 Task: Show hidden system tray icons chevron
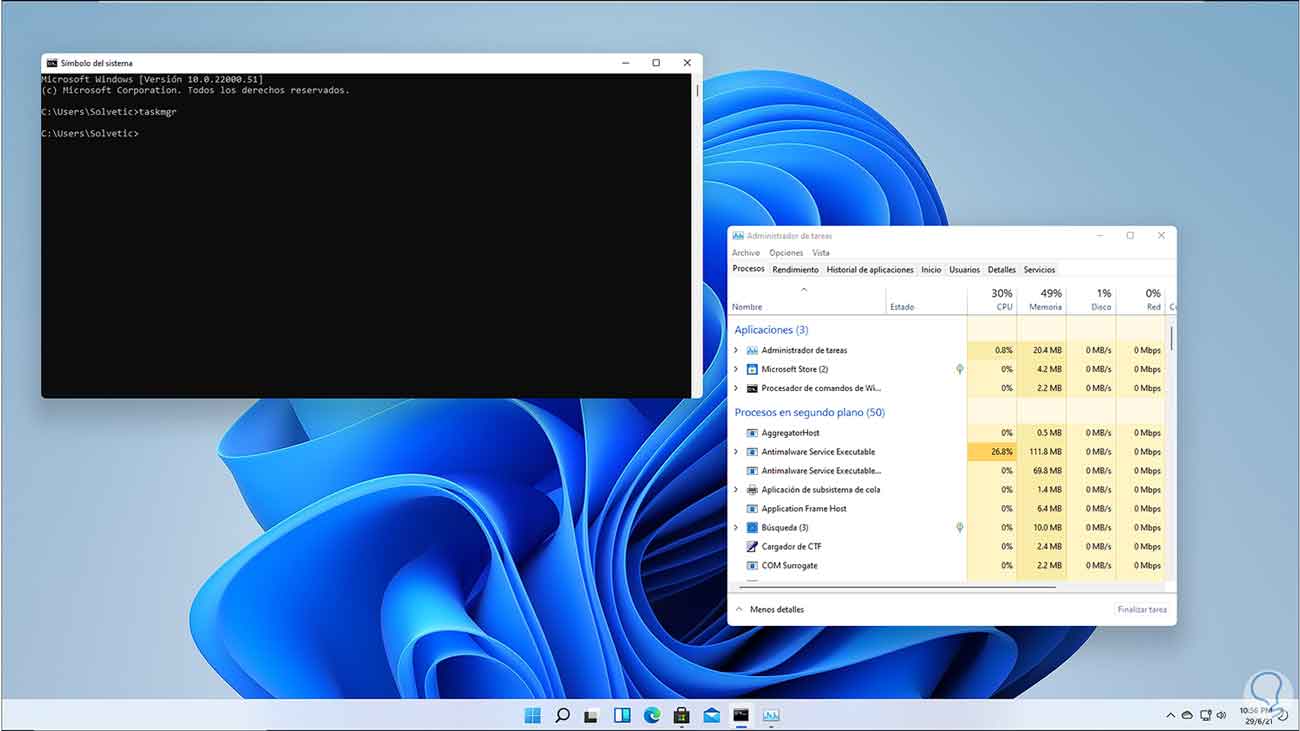click(x=1170, y=715)
